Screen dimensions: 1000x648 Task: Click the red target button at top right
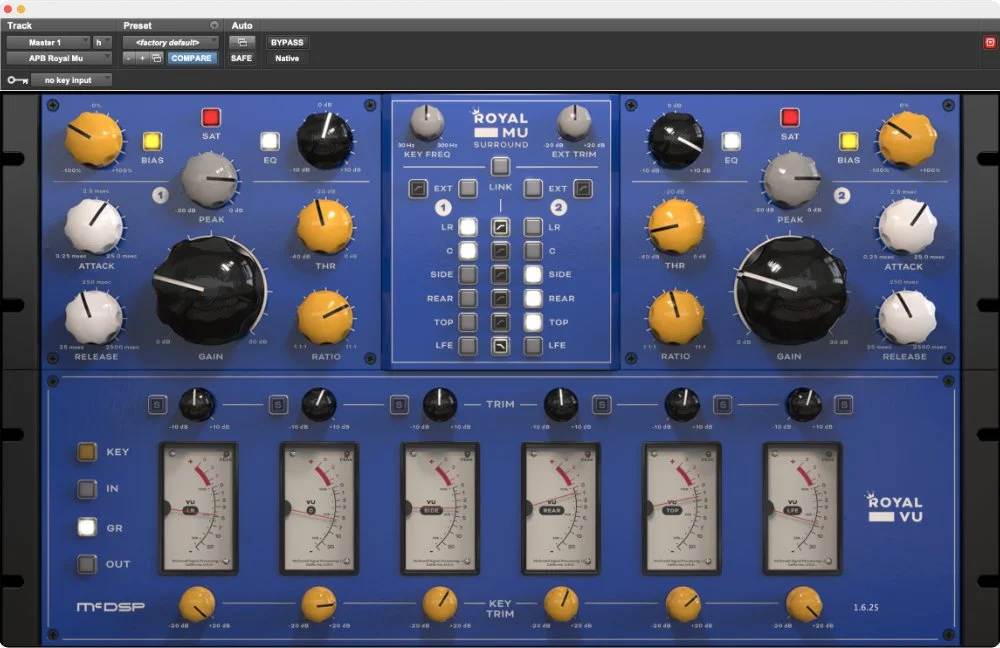point(990,42)
